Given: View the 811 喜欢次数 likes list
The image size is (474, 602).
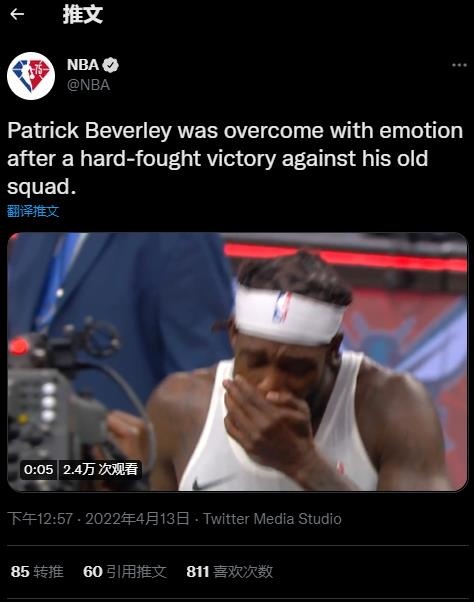Looking at the screenshot, I should tap(230, 572).
